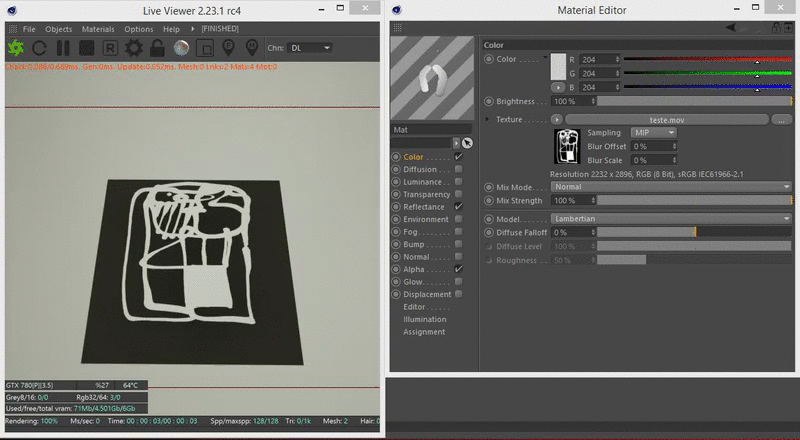Enable the Luminance channel checkbox
The height and width of the screenshot is (440, 800).
(458, 181)
